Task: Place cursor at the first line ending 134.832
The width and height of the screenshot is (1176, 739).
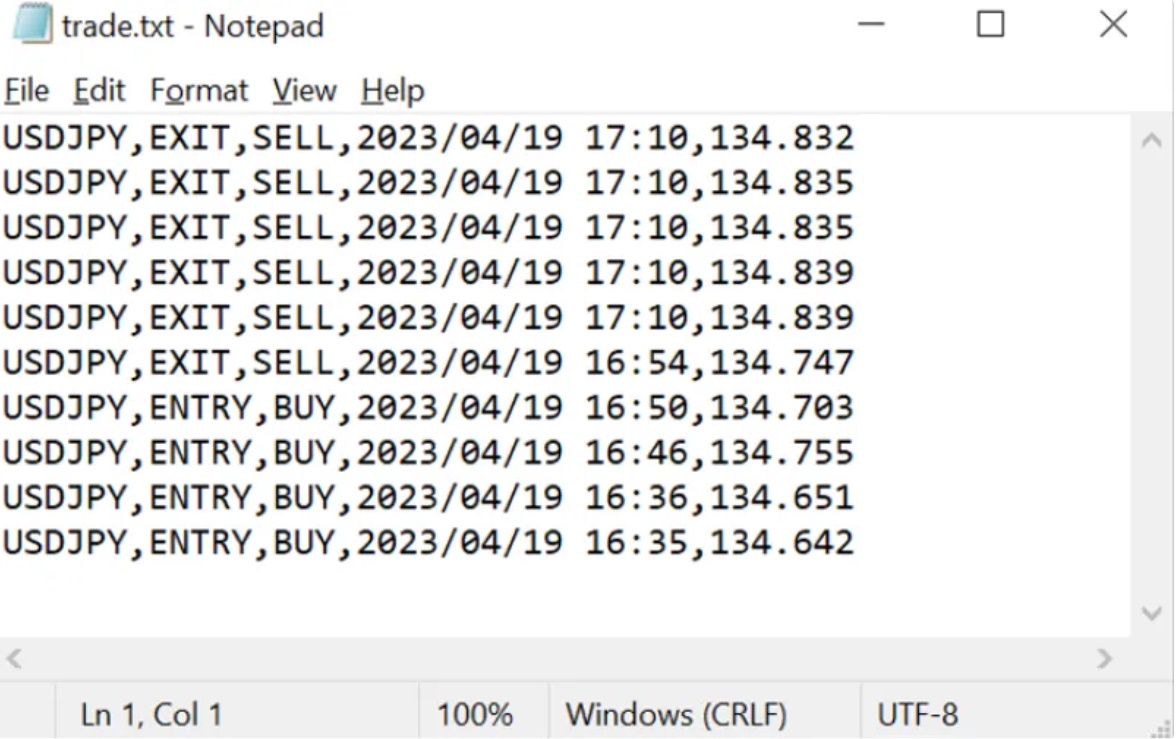Action: [x=855, y=137]
